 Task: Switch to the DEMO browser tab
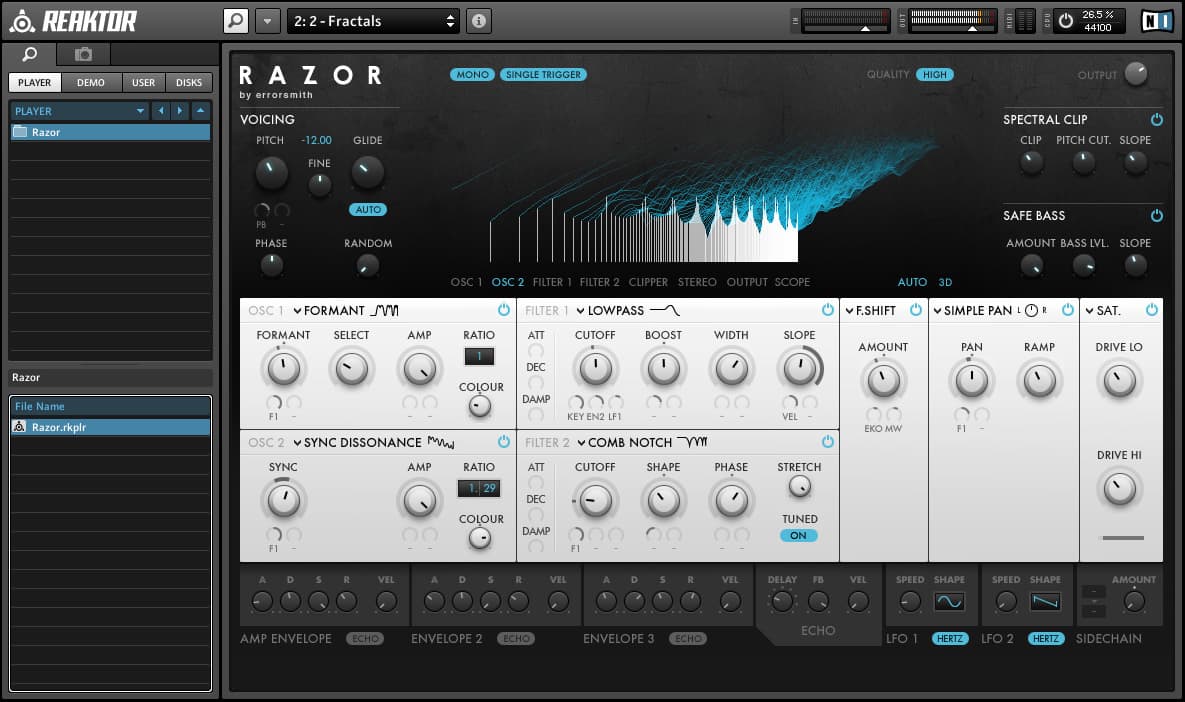coord(91,83)
